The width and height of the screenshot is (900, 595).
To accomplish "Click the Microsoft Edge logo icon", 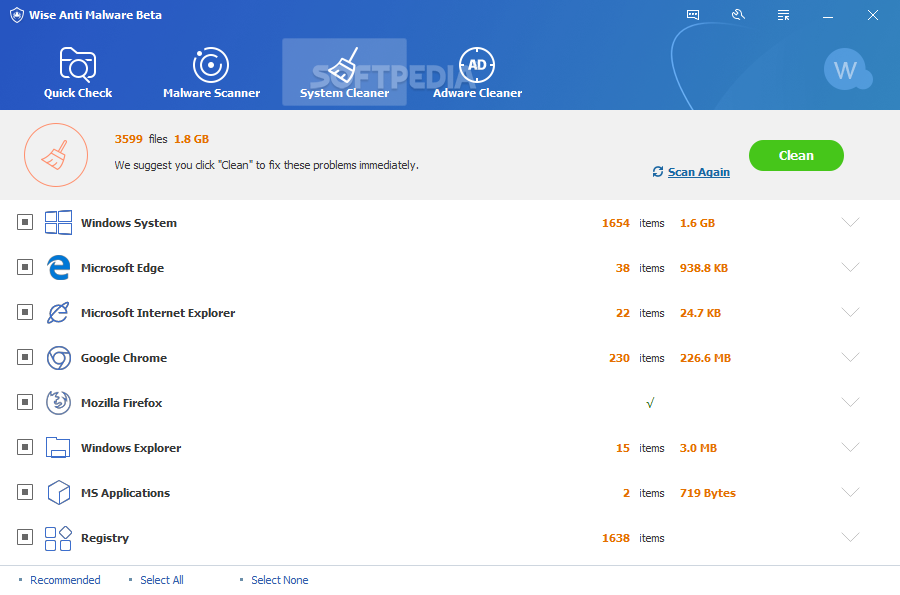I will [x=59, y=267].
